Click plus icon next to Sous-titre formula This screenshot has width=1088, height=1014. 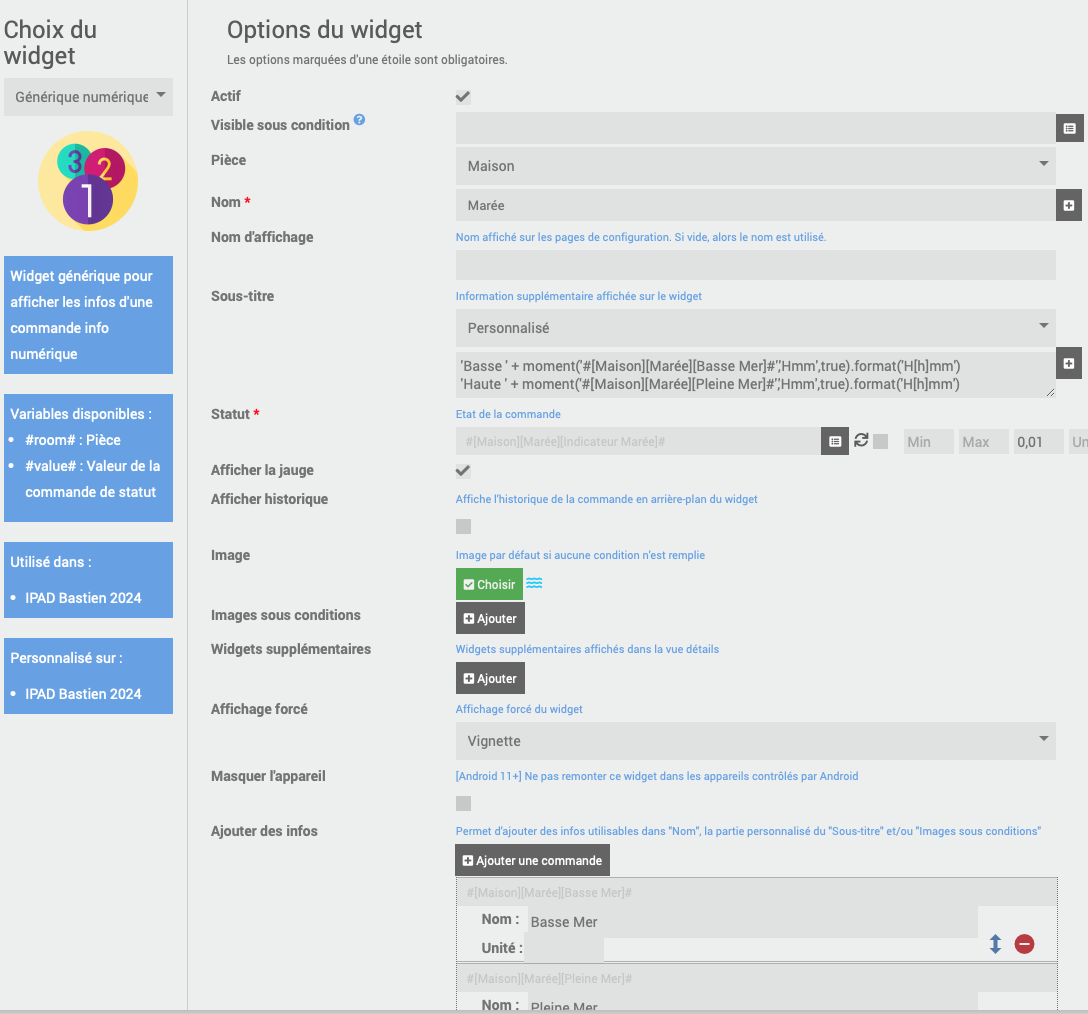coord(1069,364)
